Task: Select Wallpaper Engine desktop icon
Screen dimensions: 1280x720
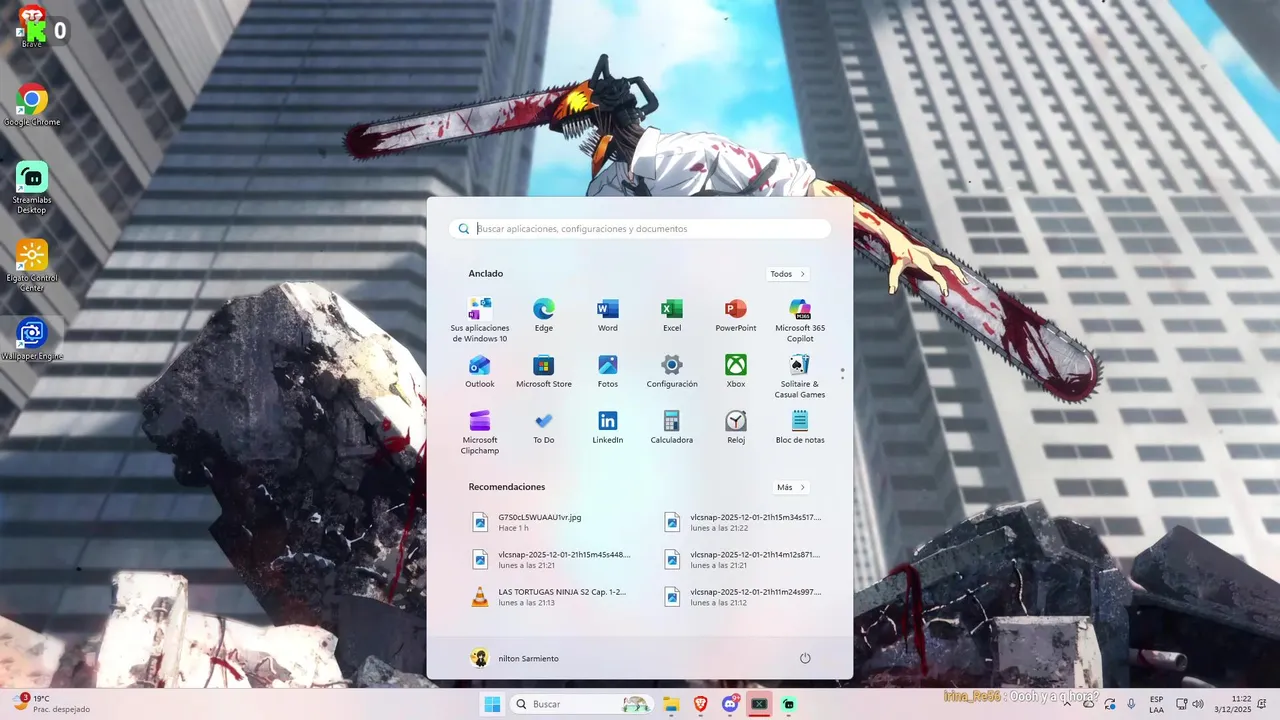Action: click(x=32, y=339)
